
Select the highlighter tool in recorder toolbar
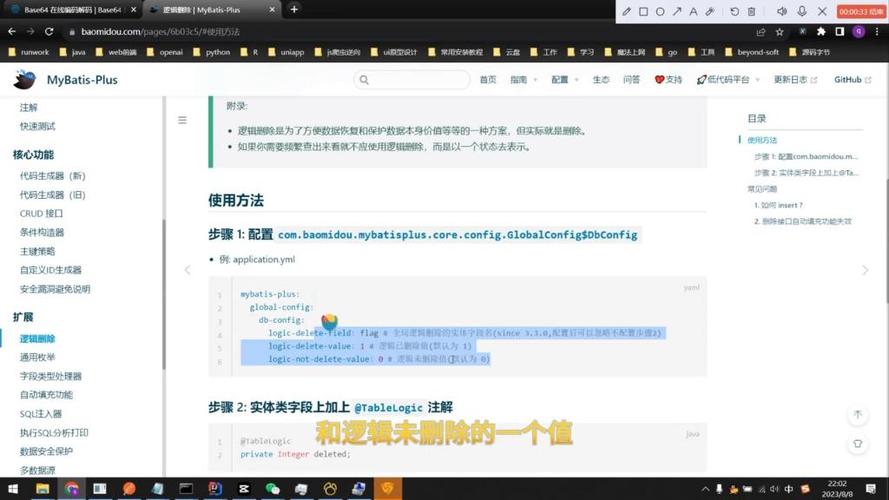click(710, 11)
